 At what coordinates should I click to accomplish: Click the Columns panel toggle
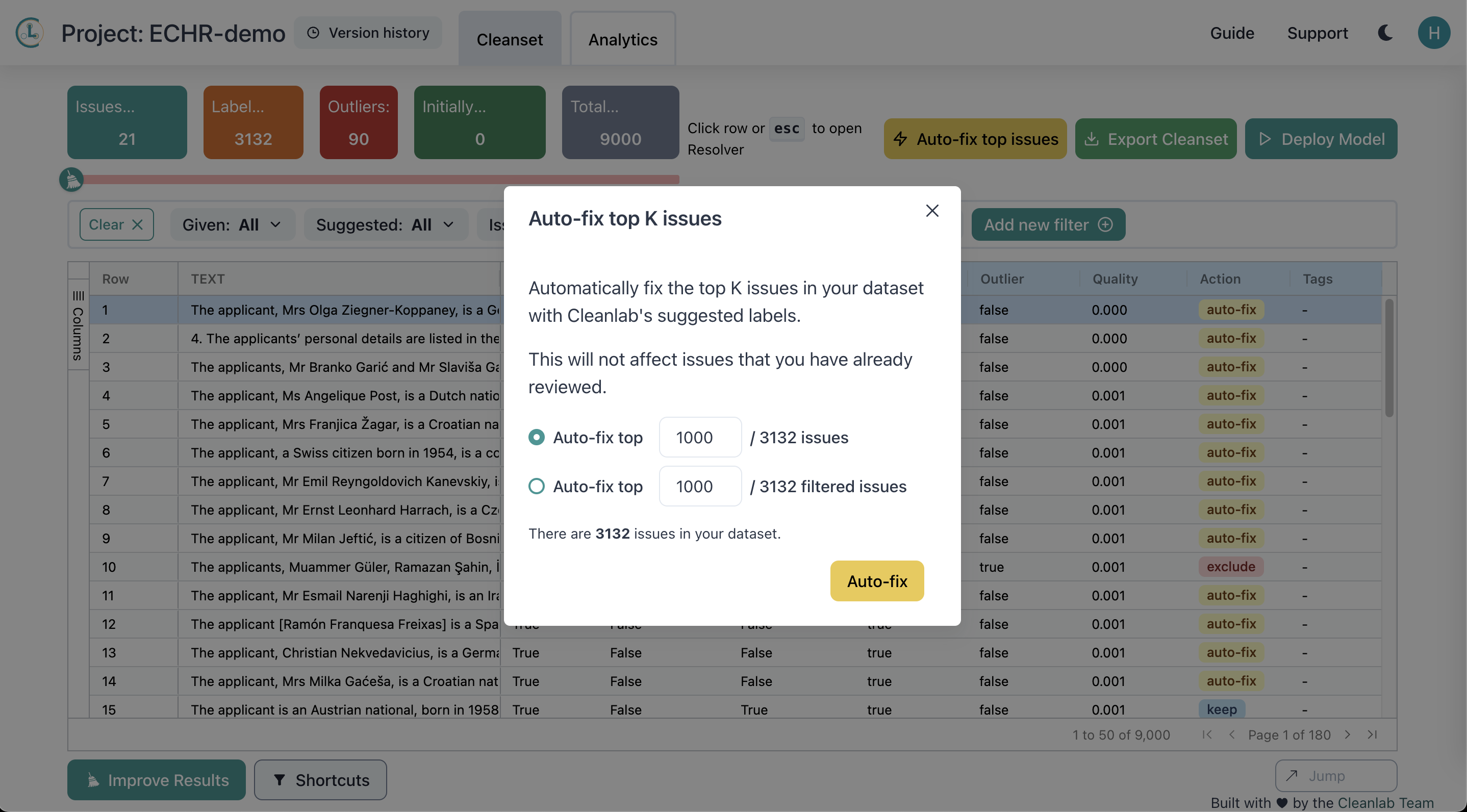pyautogui.click(x=78, y=326)
